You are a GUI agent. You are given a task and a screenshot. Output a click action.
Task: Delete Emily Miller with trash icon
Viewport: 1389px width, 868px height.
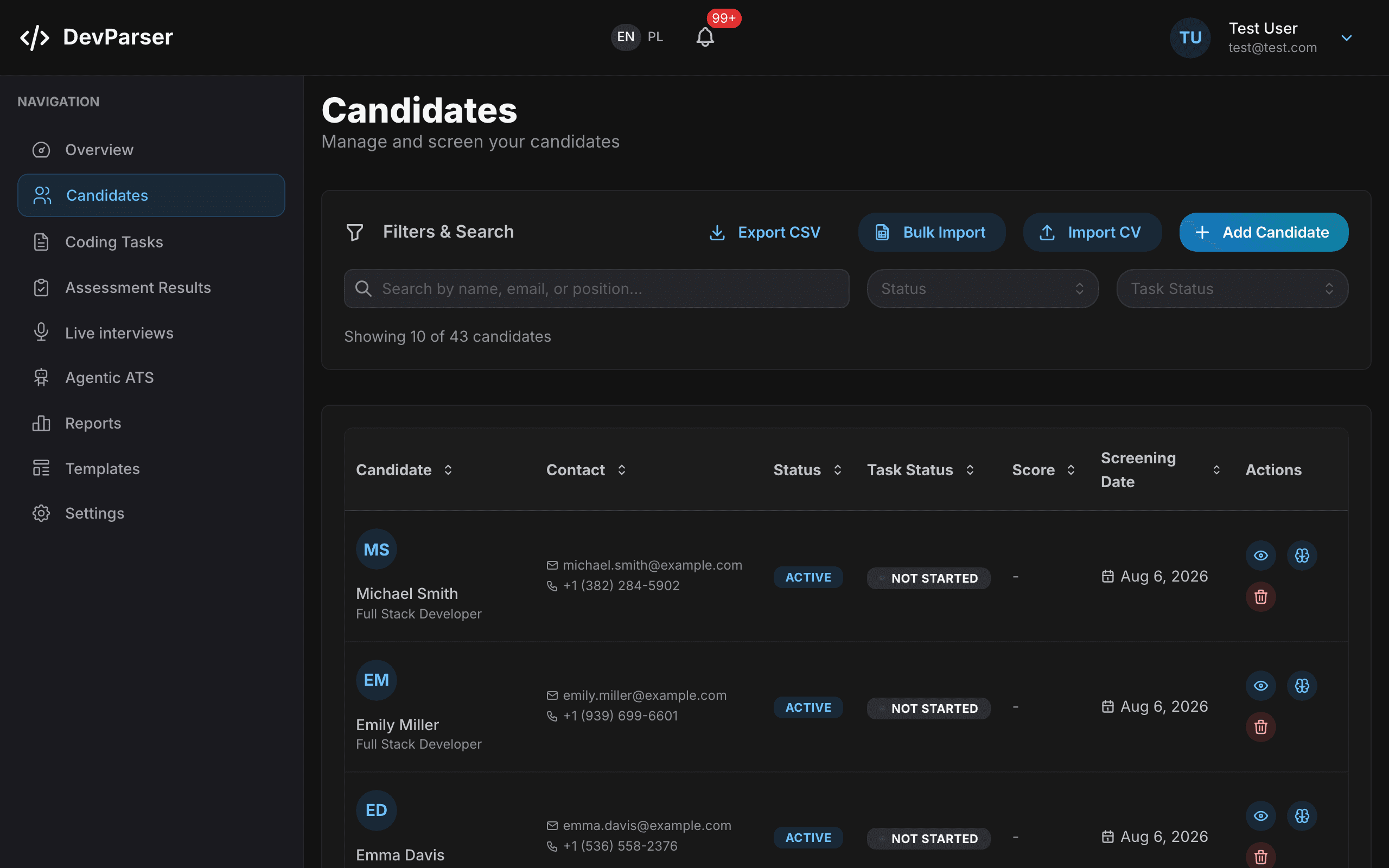(1260, 727)
